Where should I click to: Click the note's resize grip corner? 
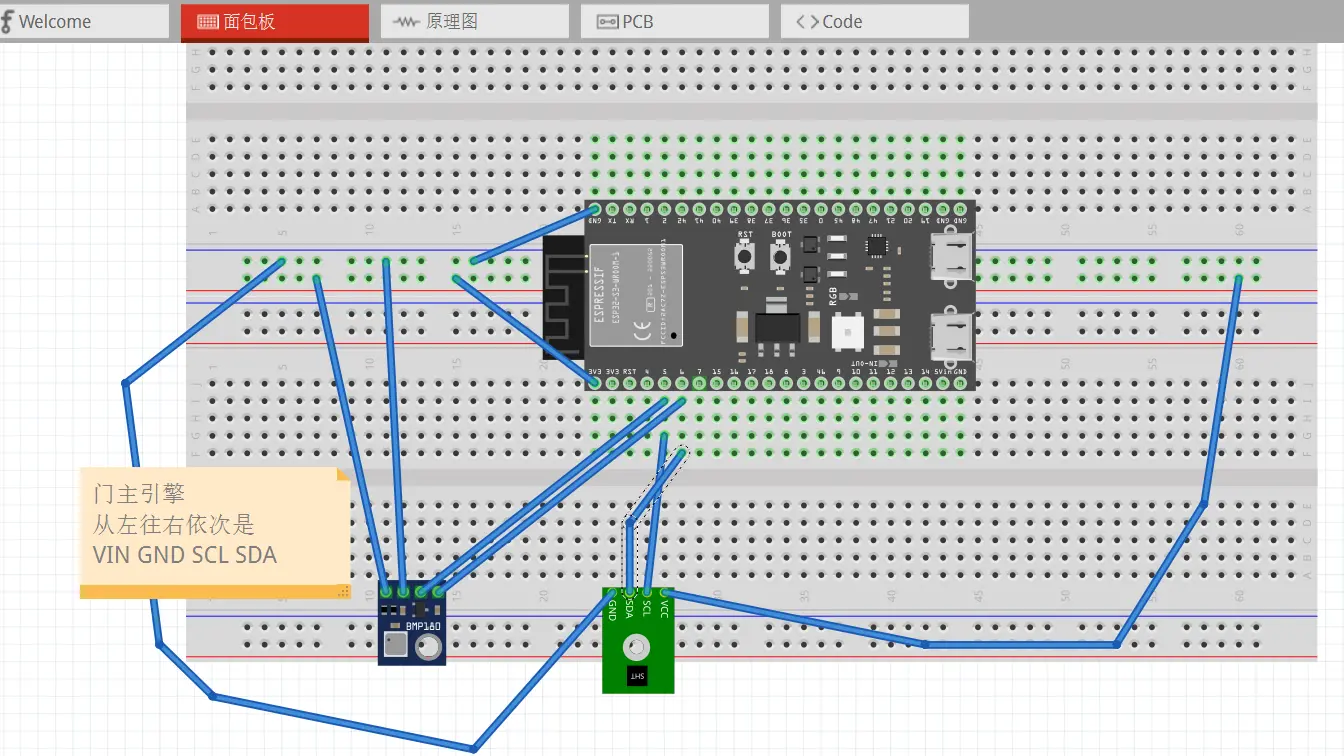pos(344,592)
